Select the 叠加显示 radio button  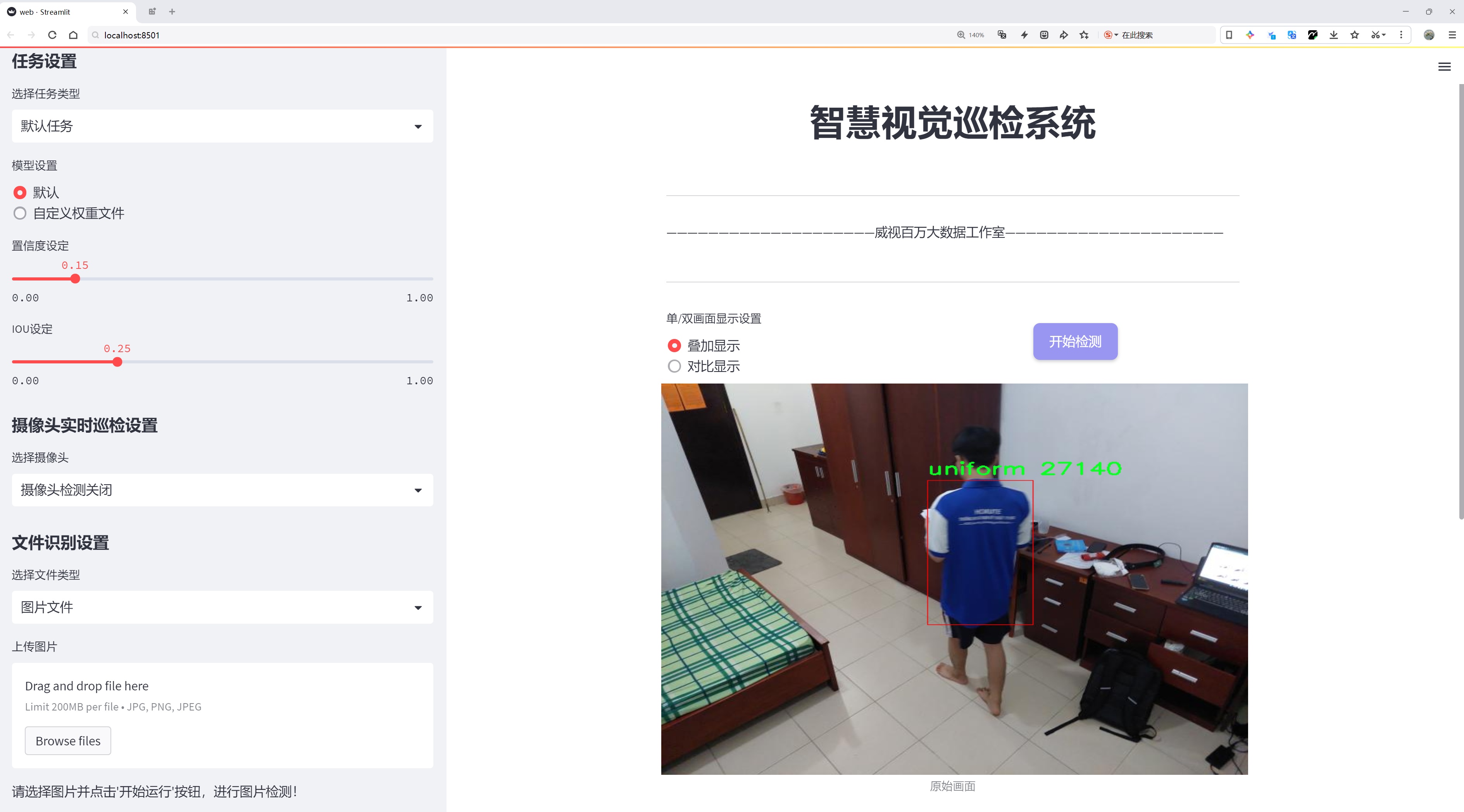[x=674, y=346]
